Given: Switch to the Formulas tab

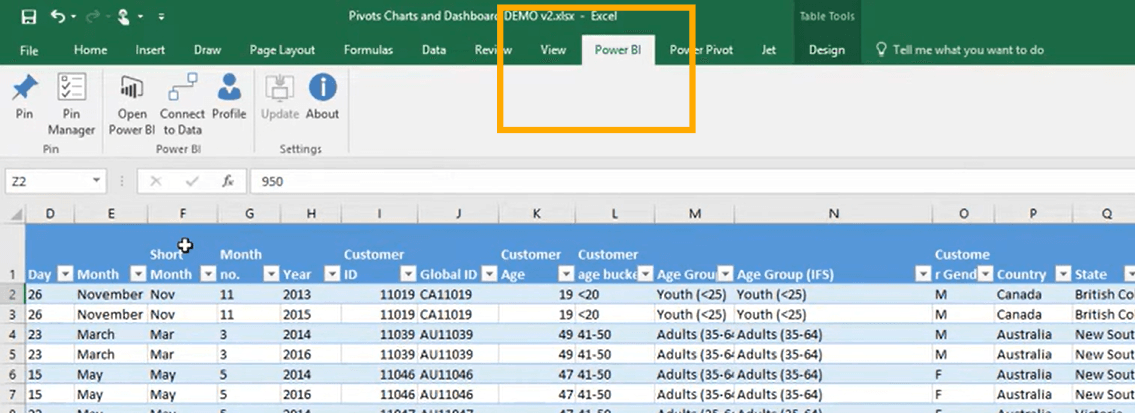Looking at the screenshot, I should 368,50.
